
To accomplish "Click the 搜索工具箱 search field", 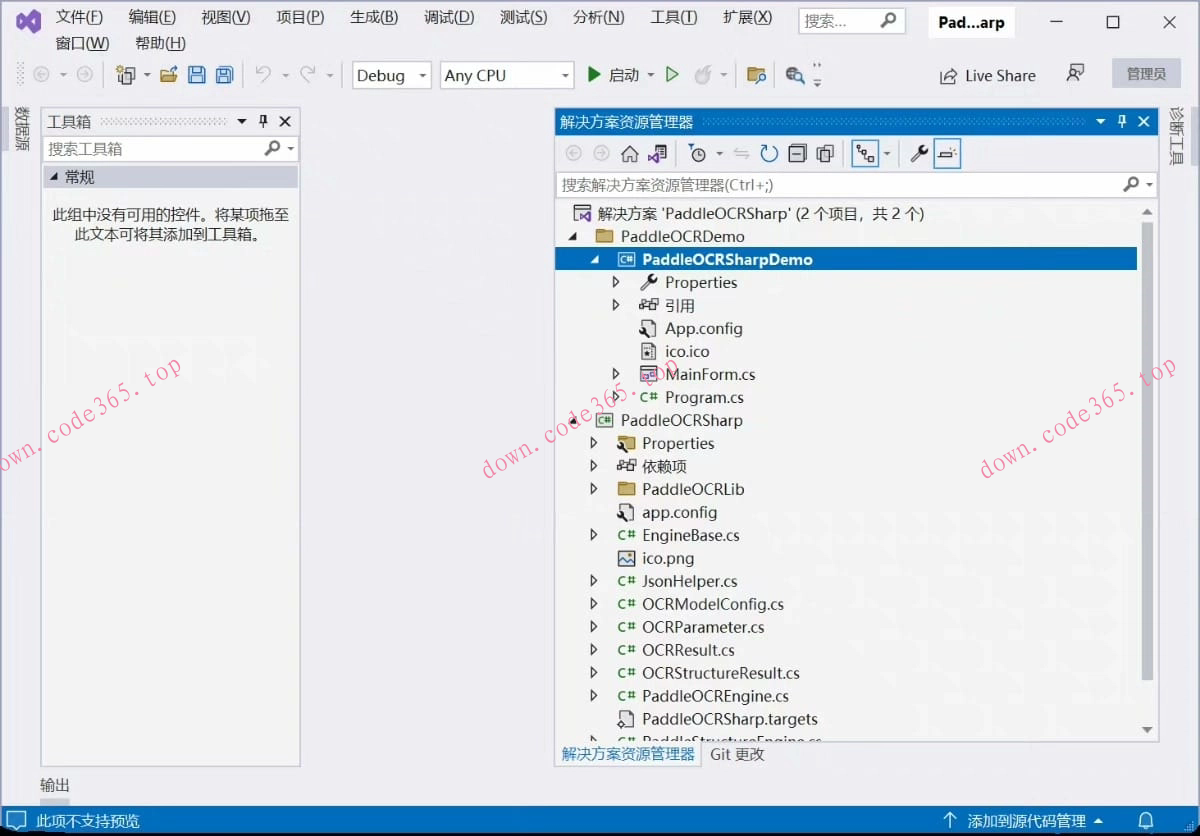I will [x=153, y=148].
